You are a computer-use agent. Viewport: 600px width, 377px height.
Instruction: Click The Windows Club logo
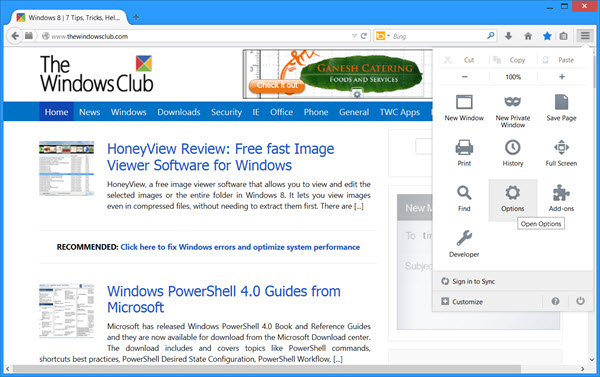[x=96, y=73]
